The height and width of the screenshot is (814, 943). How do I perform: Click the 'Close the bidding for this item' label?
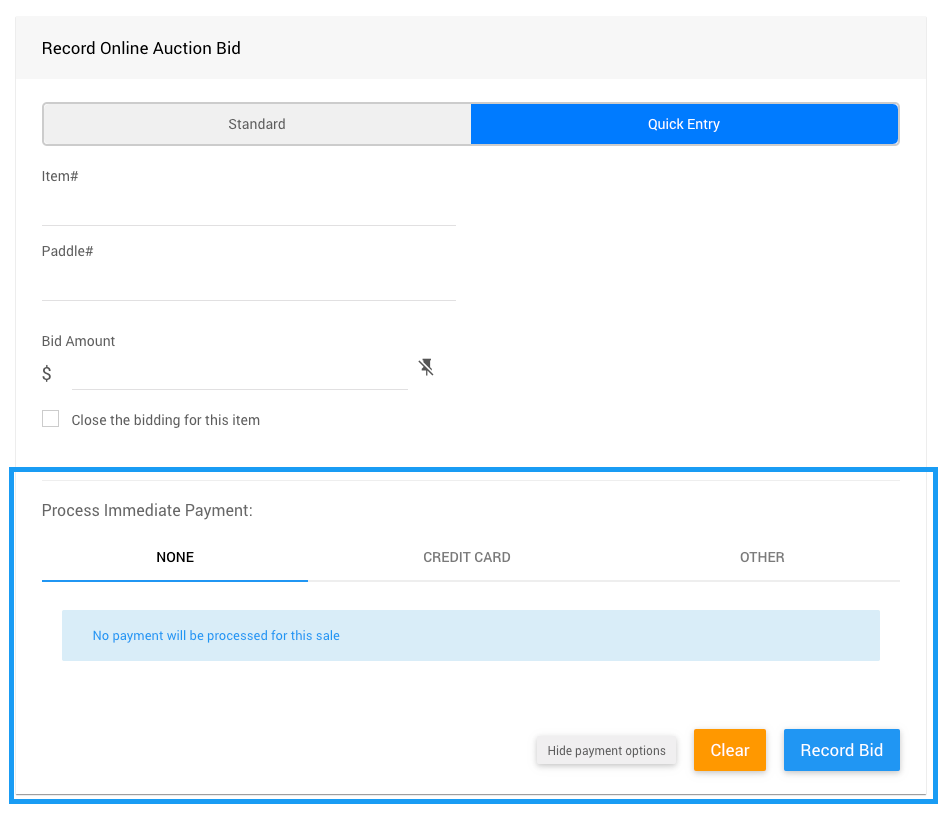tap(166, 420)
